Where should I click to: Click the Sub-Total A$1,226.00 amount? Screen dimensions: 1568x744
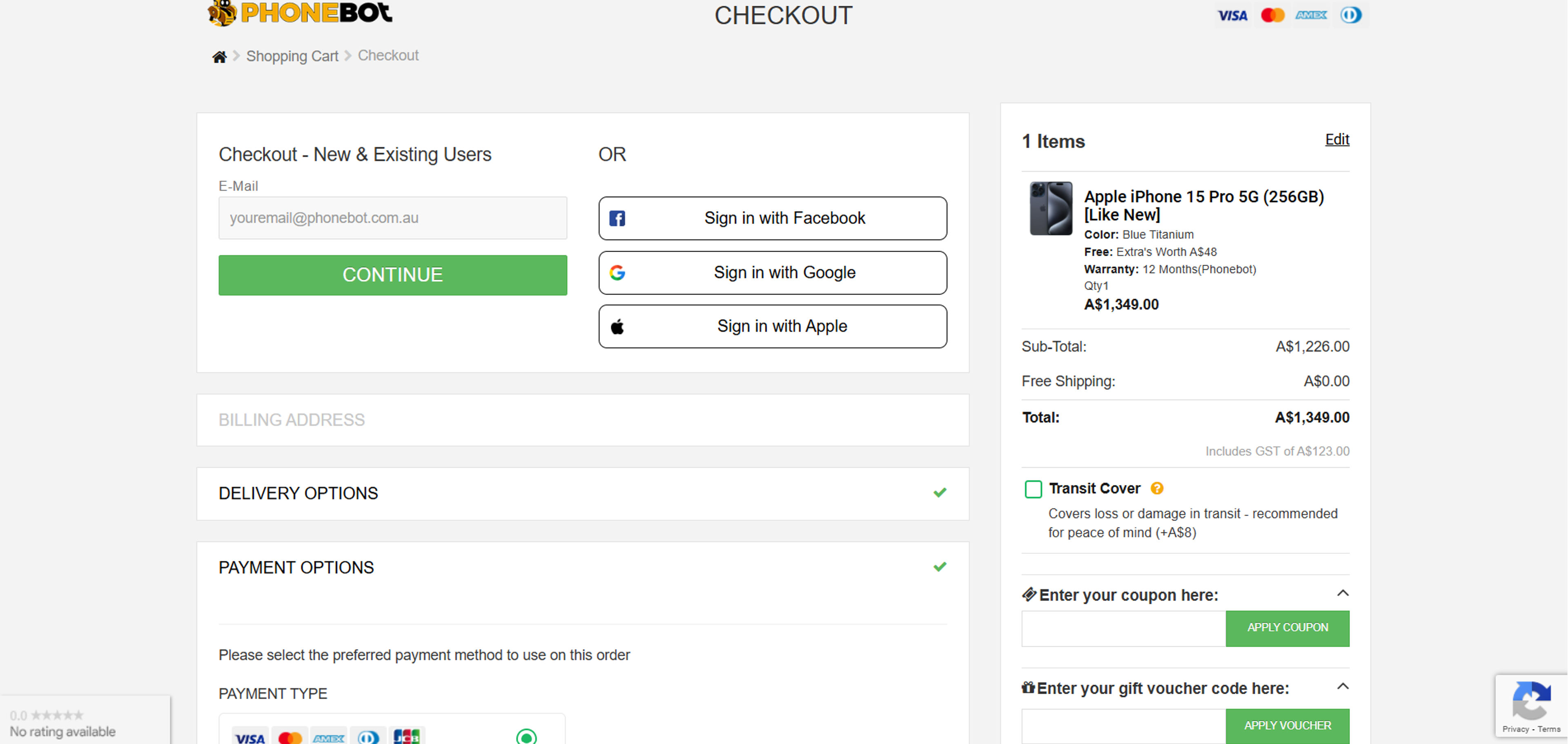1312,346
